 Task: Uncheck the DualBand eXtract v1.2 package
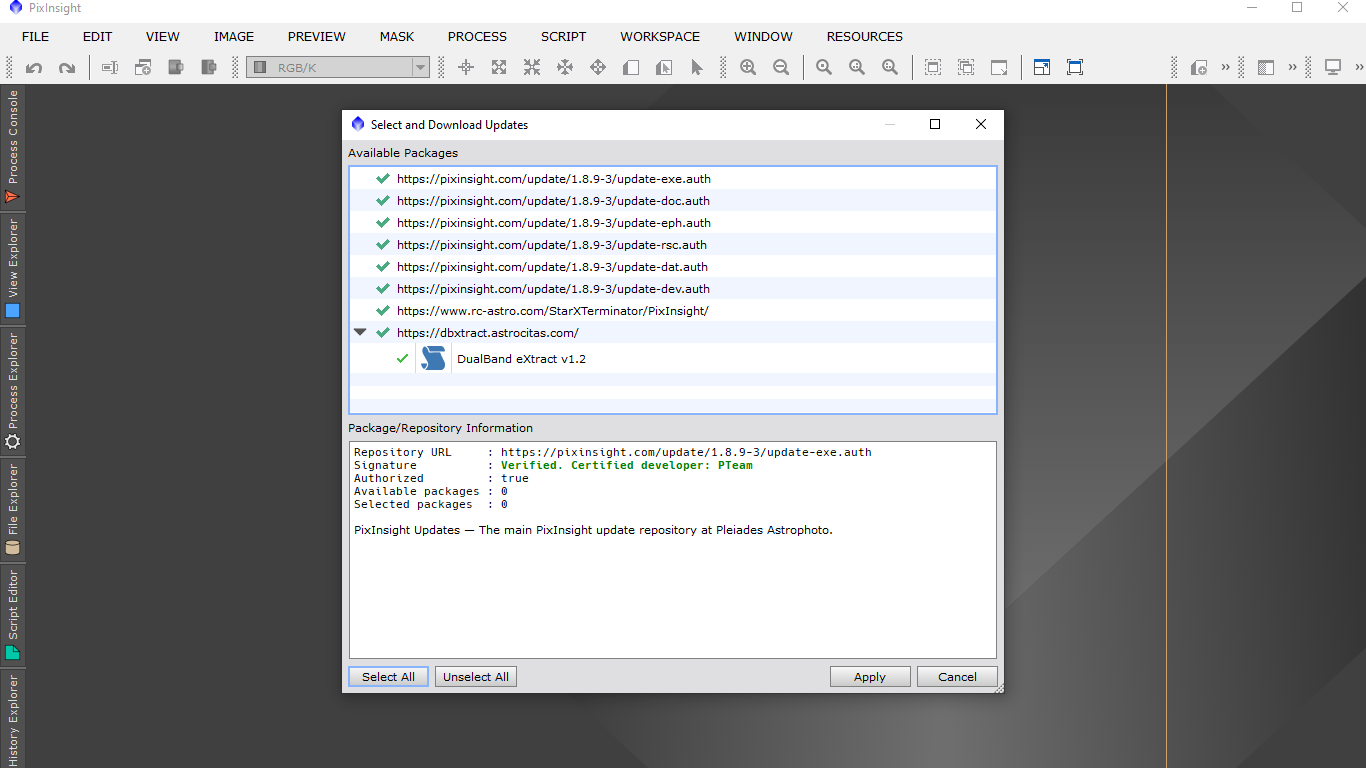[402, 359]
